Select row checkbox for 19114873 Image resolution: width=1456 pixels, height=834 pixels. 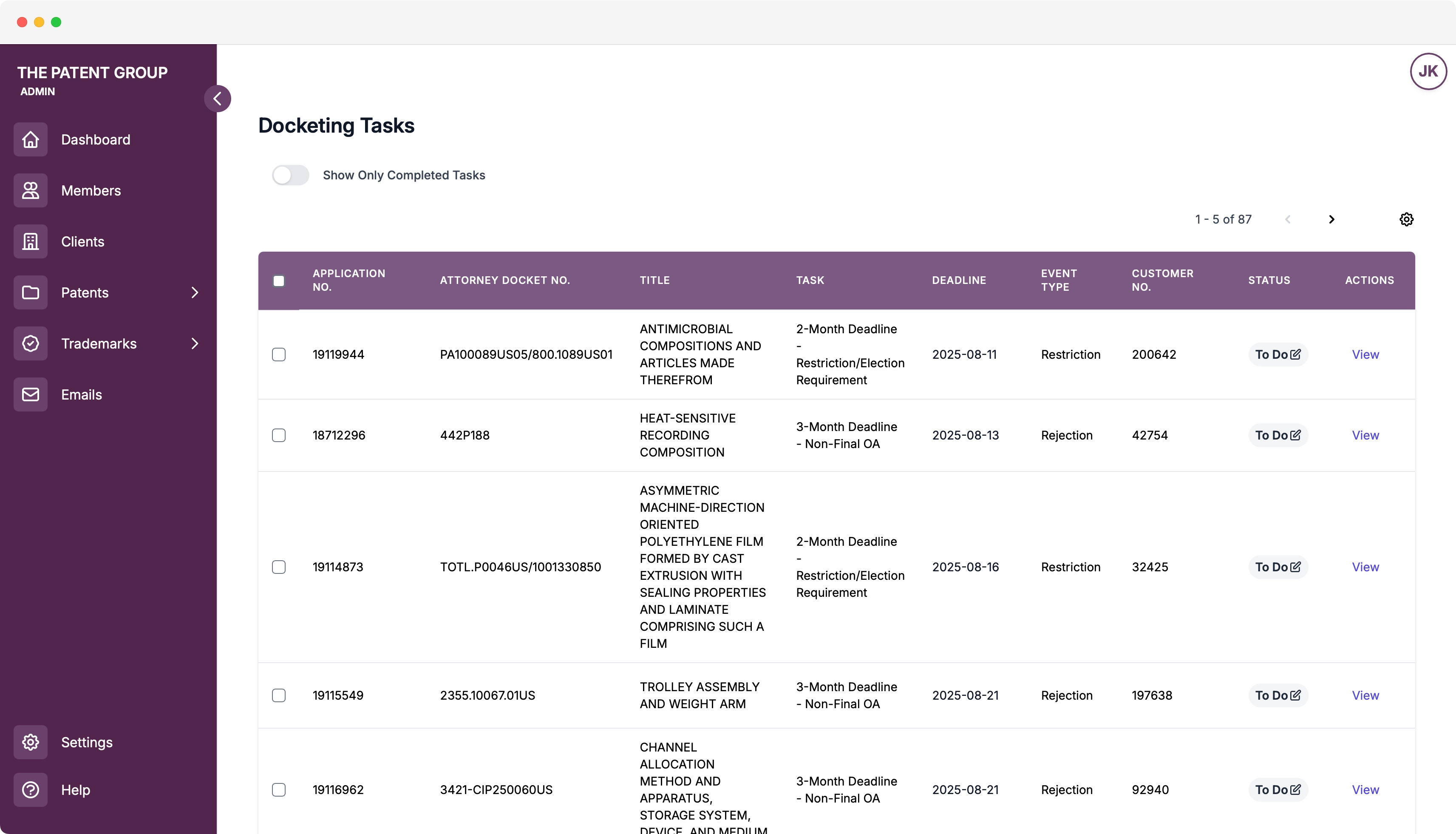[279, 567]
